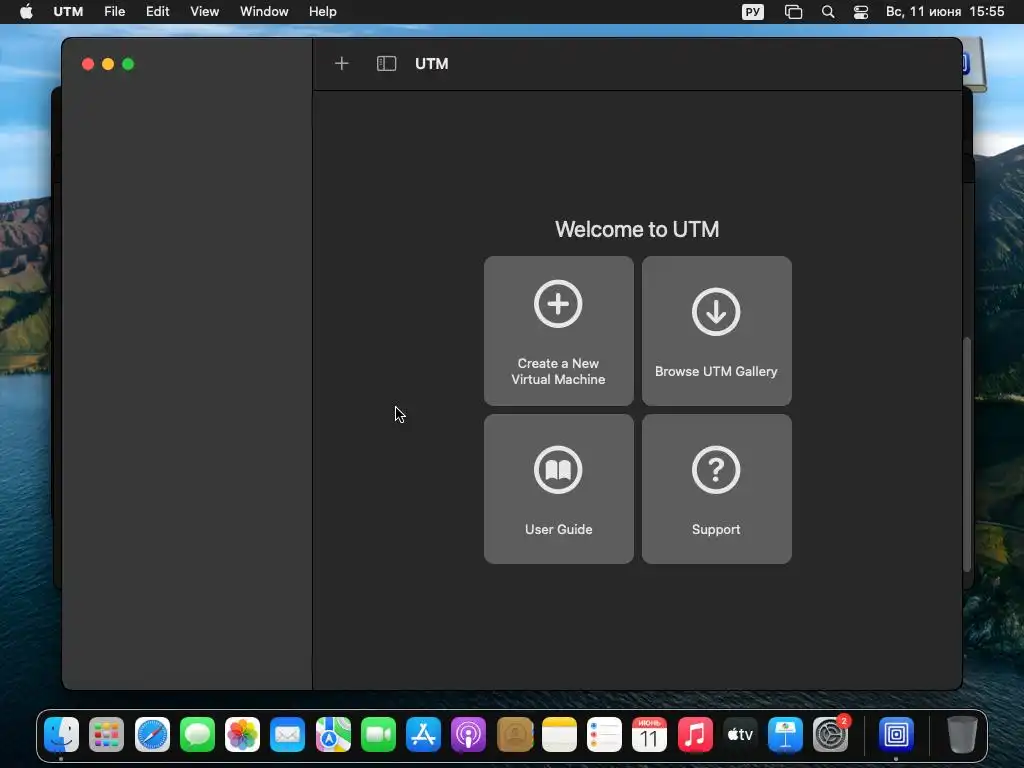Screen dimensions: 1024x768
Task: Click the date and time clock
Action: (944, 12)
